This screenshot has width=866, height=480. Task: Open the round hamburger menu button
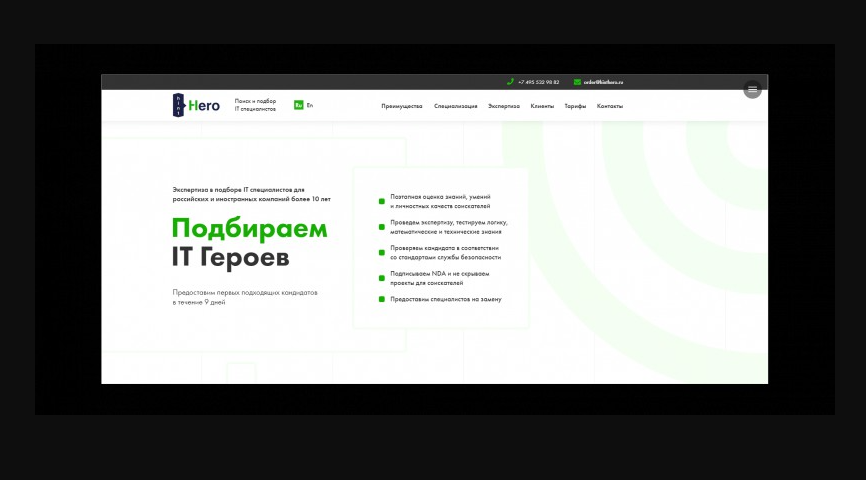pyautogui.click(x=752, y=89)
